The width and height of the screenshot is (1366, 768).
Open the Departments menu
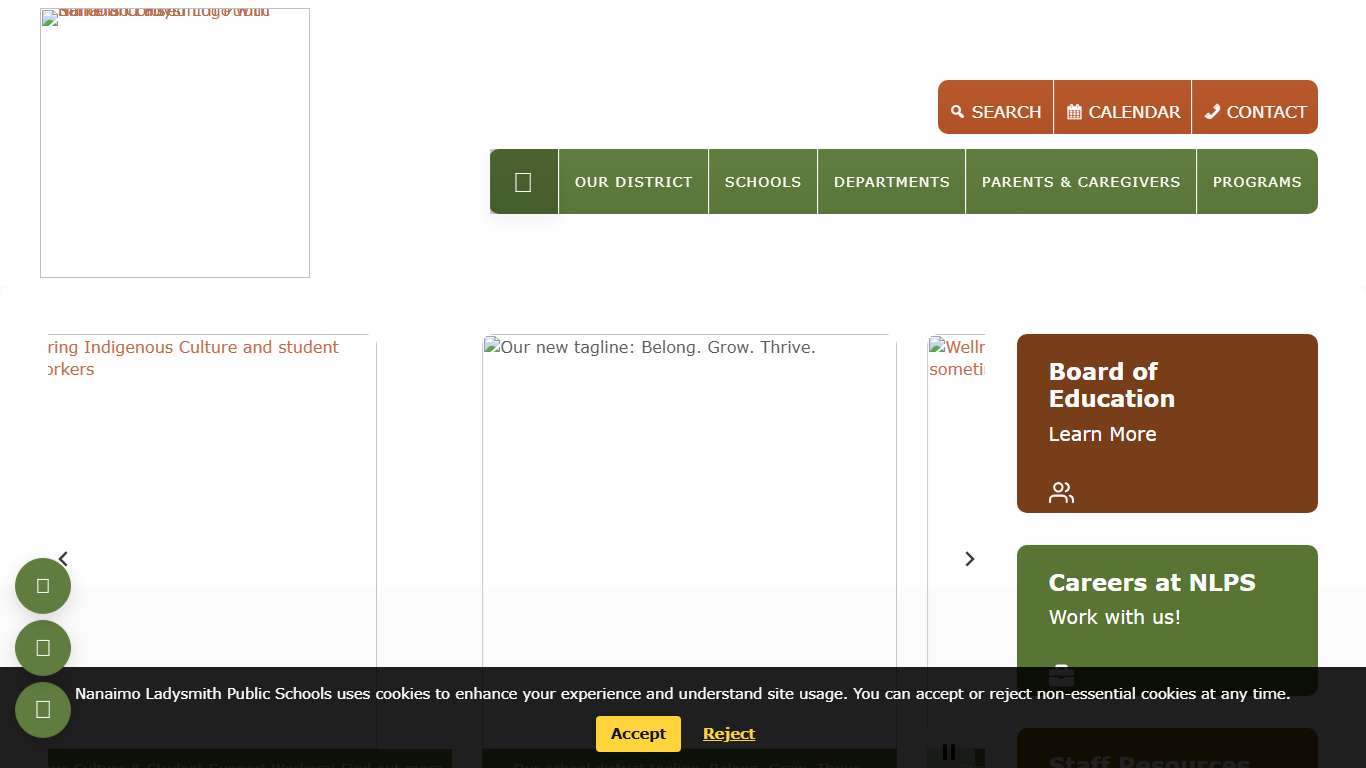coord(891,182)
